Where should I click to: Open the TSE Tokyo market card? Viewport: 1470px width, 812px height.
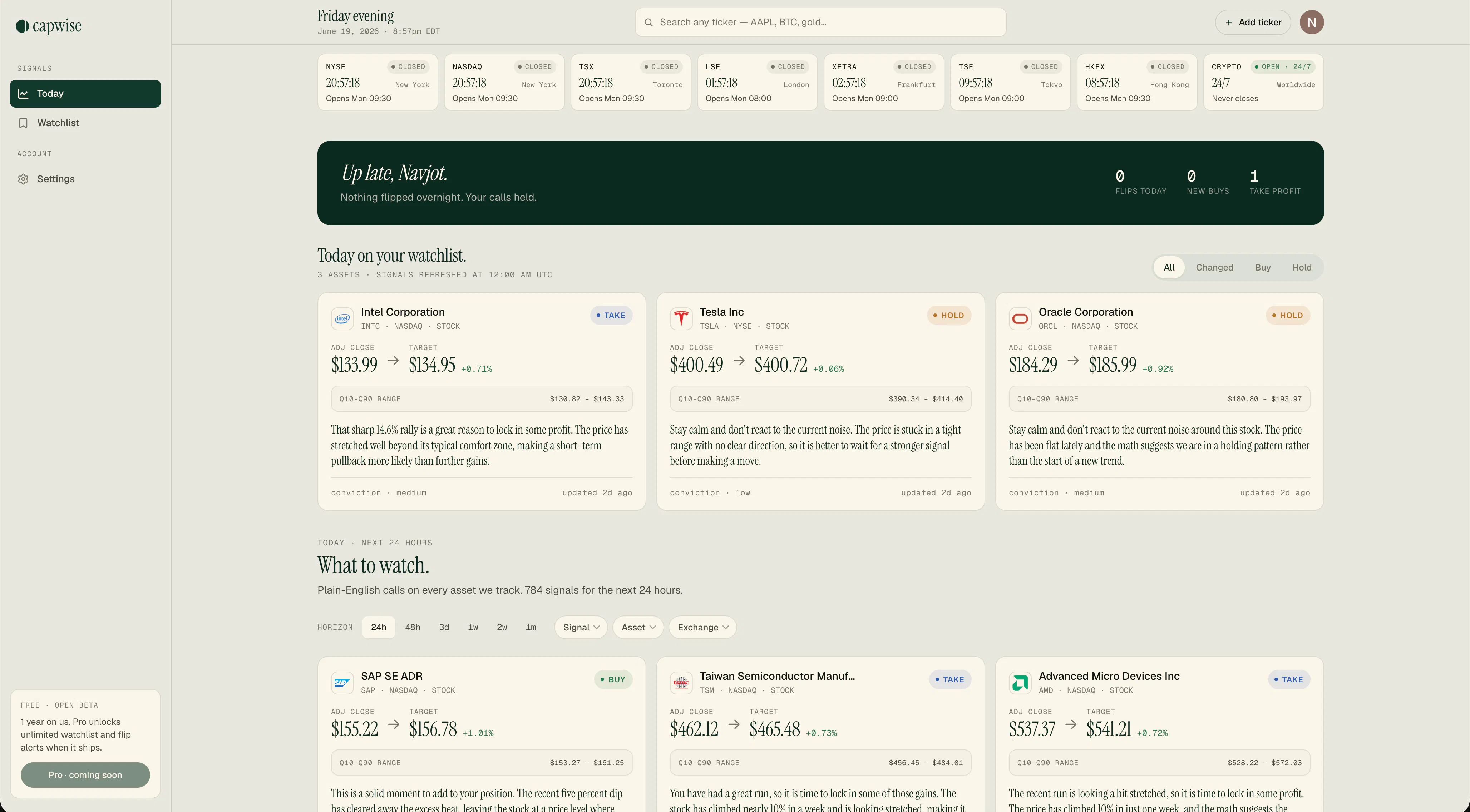tap(1010, 82)
